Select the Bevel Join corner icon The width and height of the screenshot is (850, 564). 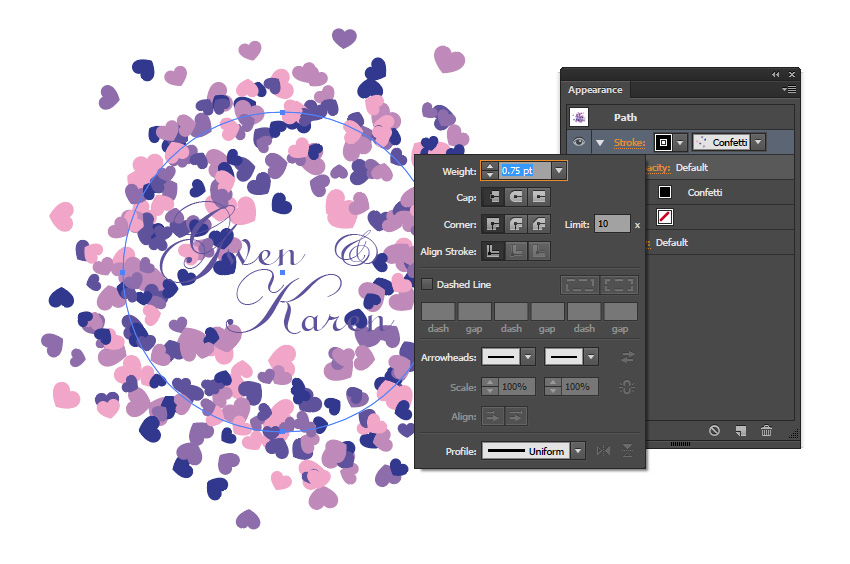point(539,224)
